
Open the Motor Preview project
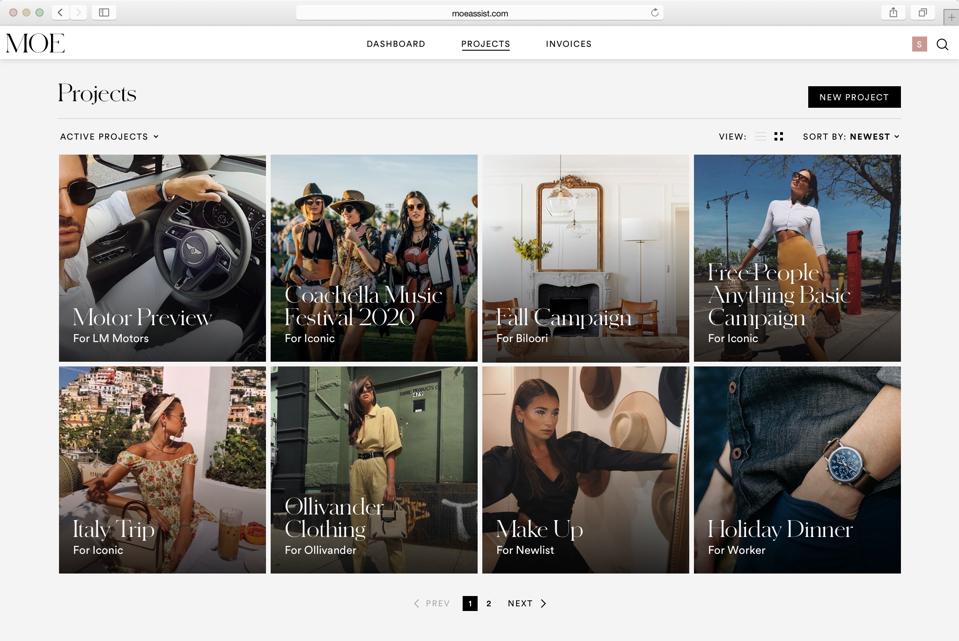(x=162, y=258)
